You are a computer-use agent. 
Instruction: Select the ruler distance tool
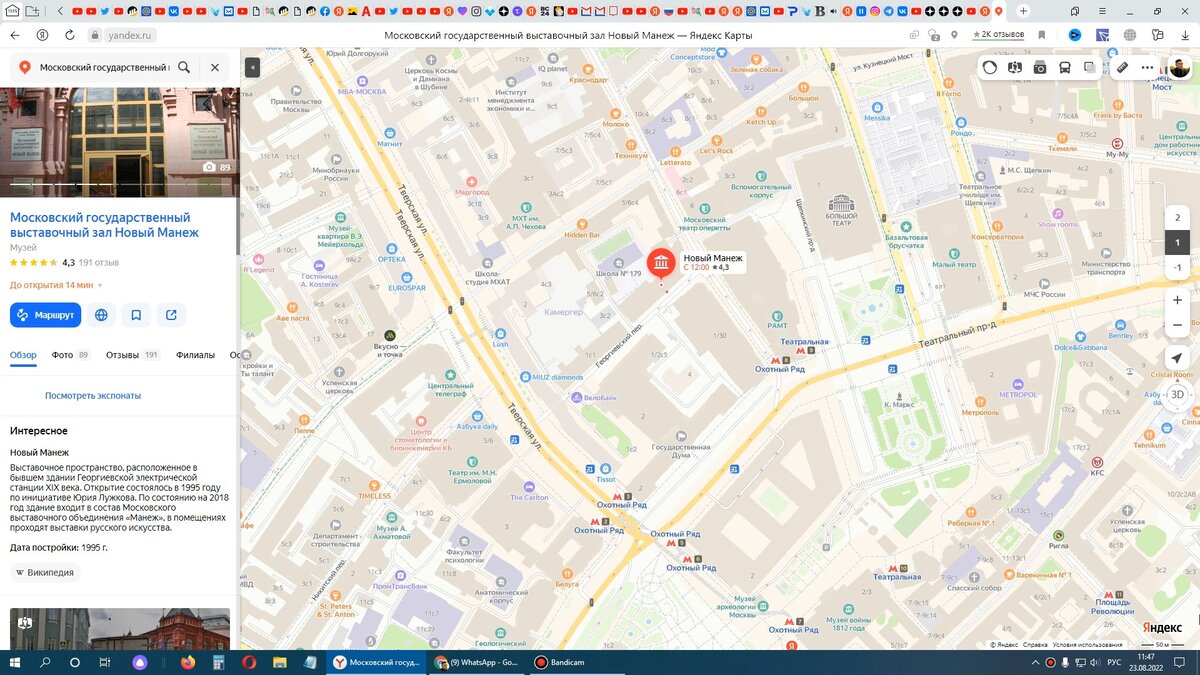1122,67
